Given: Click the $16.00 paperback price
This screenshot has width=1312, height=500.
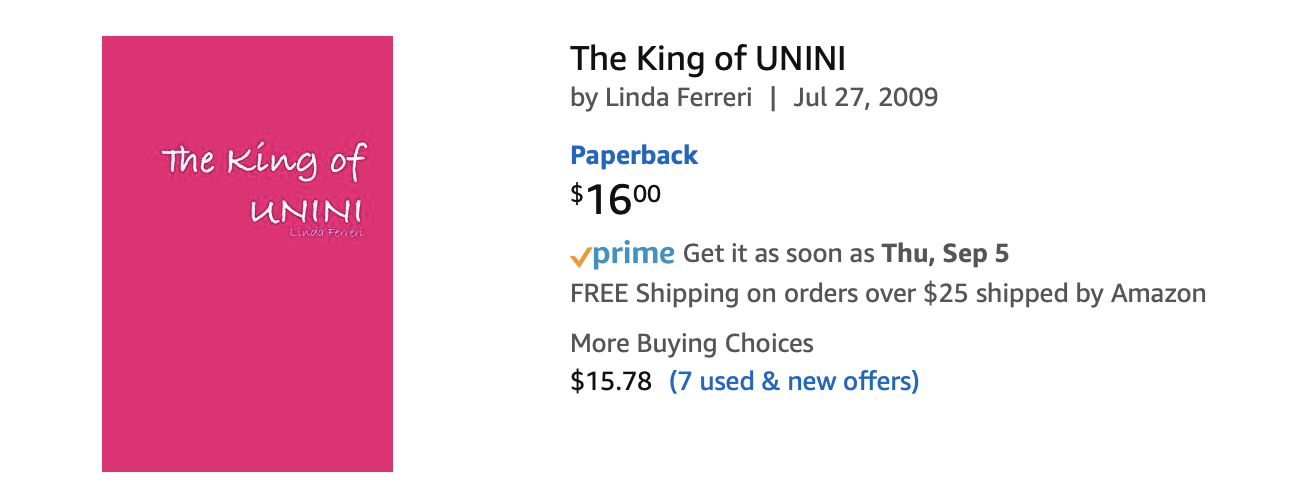Looking at the screenshot, I should pyautogui.click(x=615, y=199).
